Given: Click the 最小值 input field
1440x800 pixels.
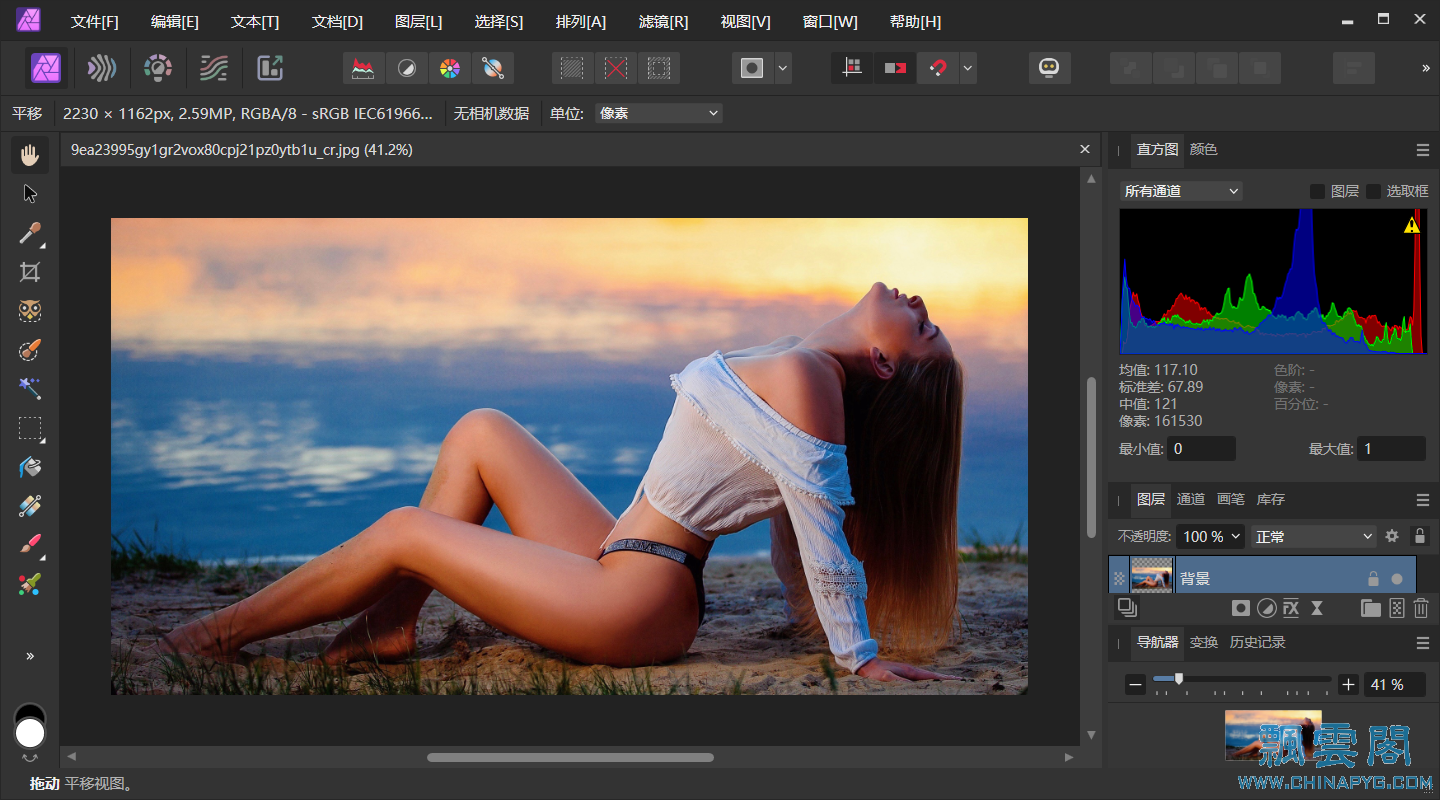Looking at the screenshot, I should pyautogui.click(x=1202, y=449).
